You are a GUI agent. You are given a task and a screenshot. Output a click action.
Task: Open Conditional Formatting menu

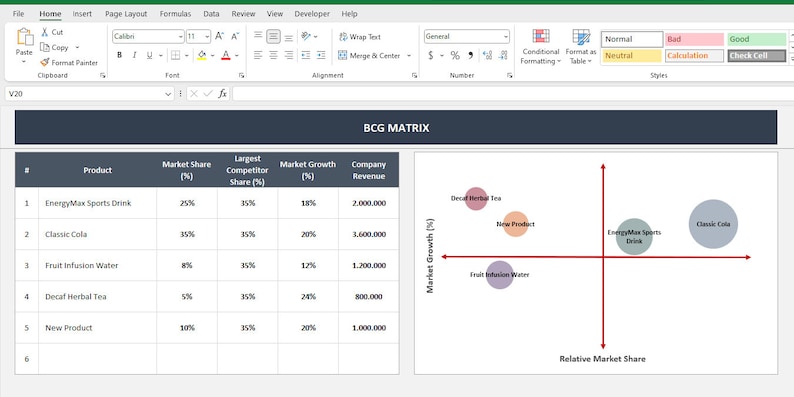click(541, 47)
